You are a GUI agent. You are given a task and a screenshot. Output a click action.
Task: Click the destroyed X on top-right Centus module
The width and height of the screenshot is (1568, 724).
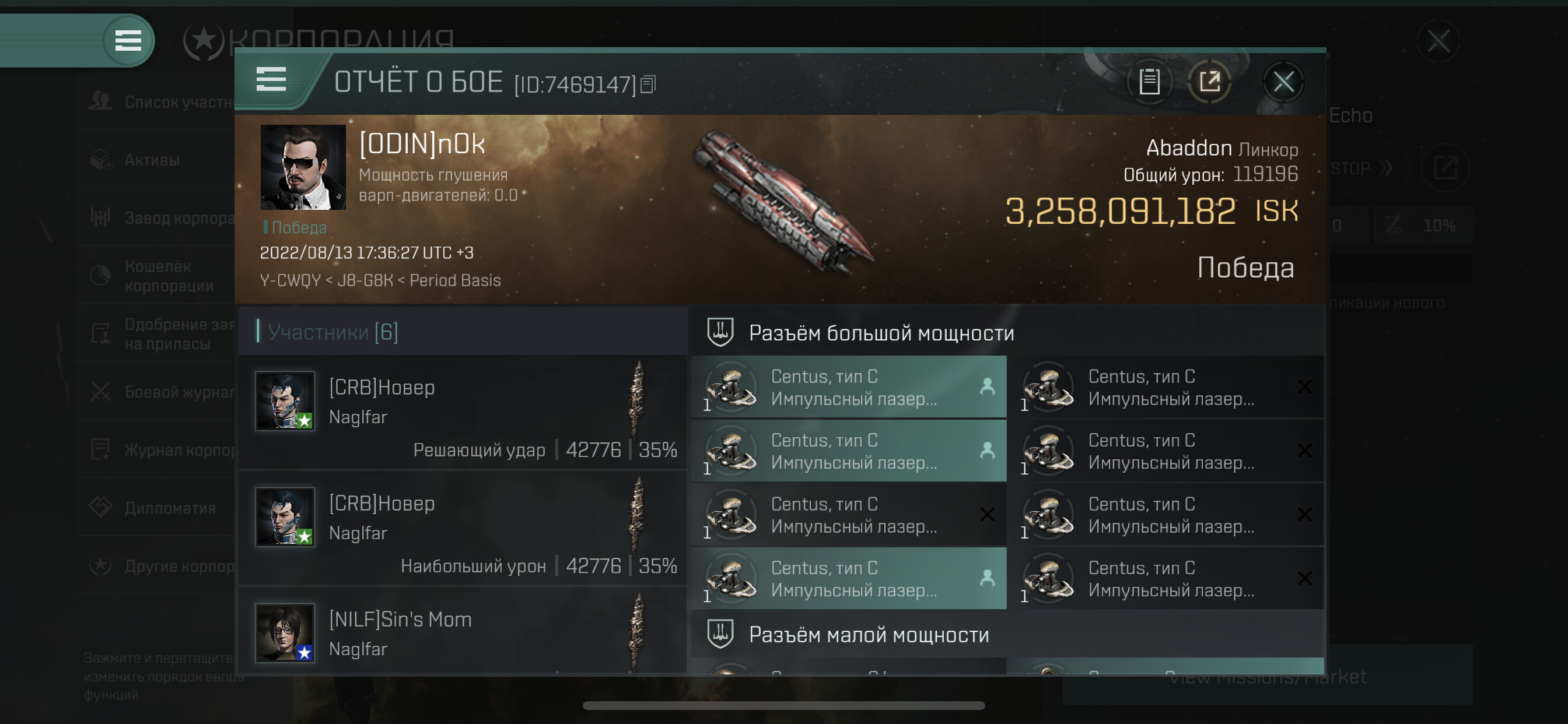[x=1304, y=387]
